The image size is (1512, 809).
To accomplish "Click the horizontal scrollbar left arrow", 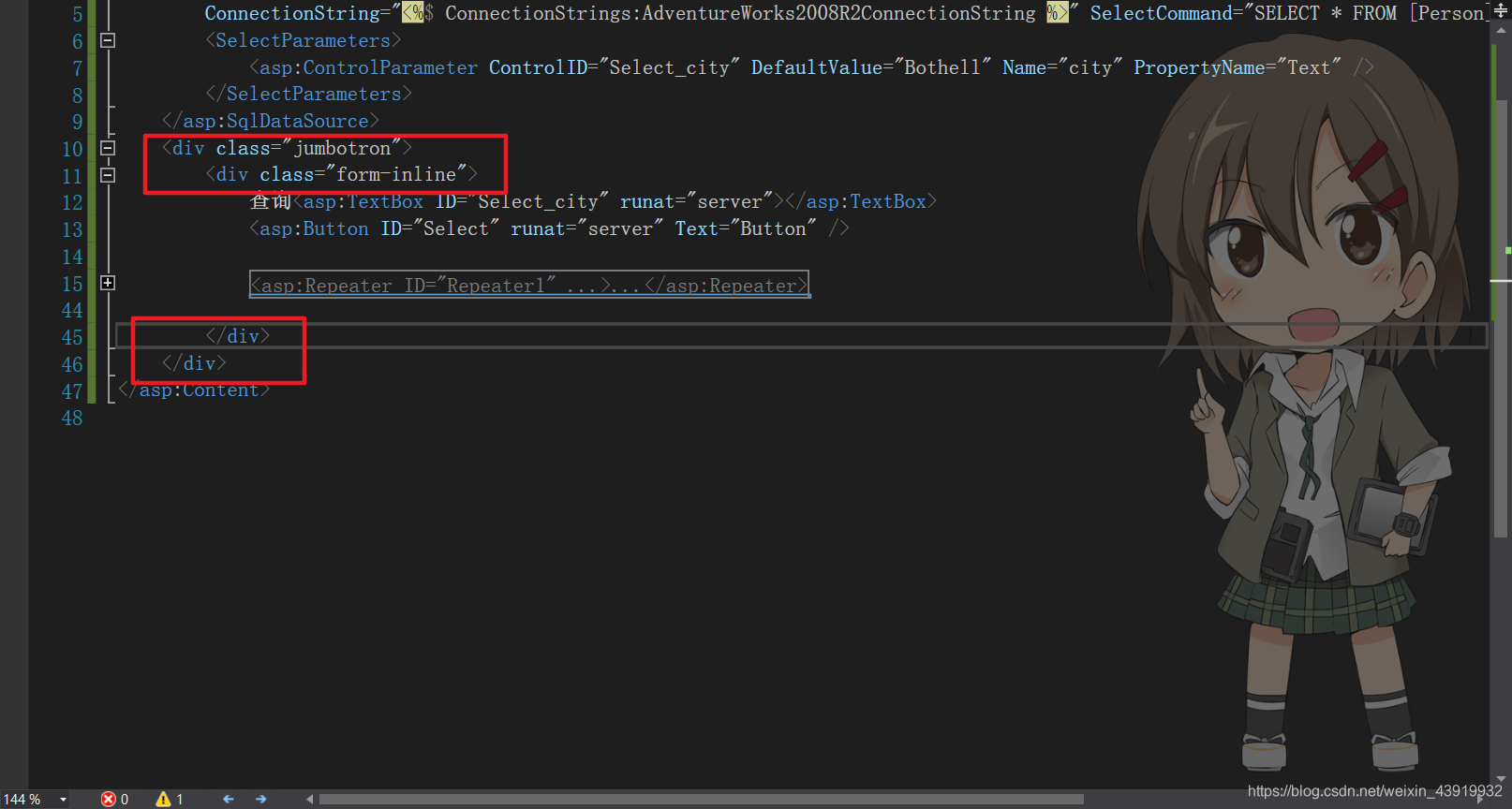I will click(309, 799).
